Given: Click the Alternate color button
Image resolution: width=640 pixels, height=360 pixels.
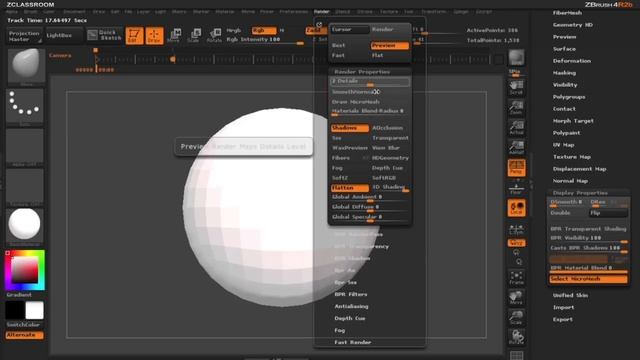Looking at the screenshot, I should coord(24,335).
